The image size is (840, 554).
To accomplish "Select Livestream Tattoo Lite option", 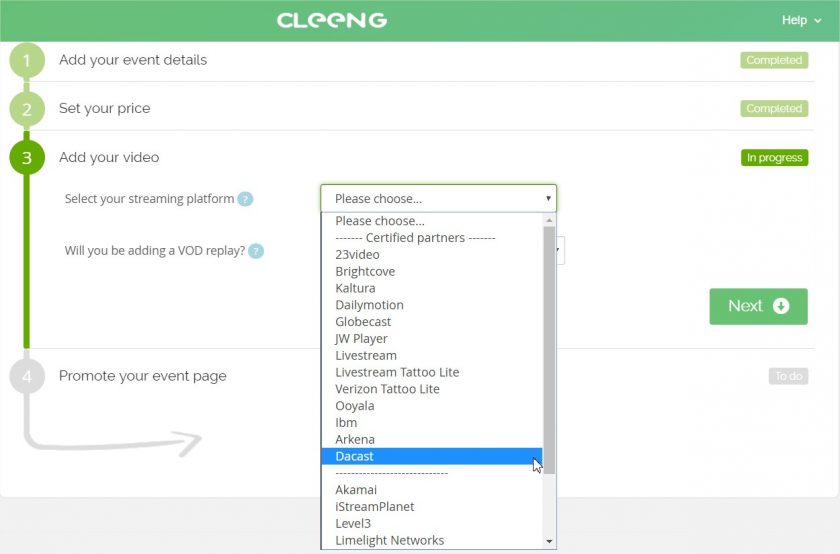I will [432, 372].
